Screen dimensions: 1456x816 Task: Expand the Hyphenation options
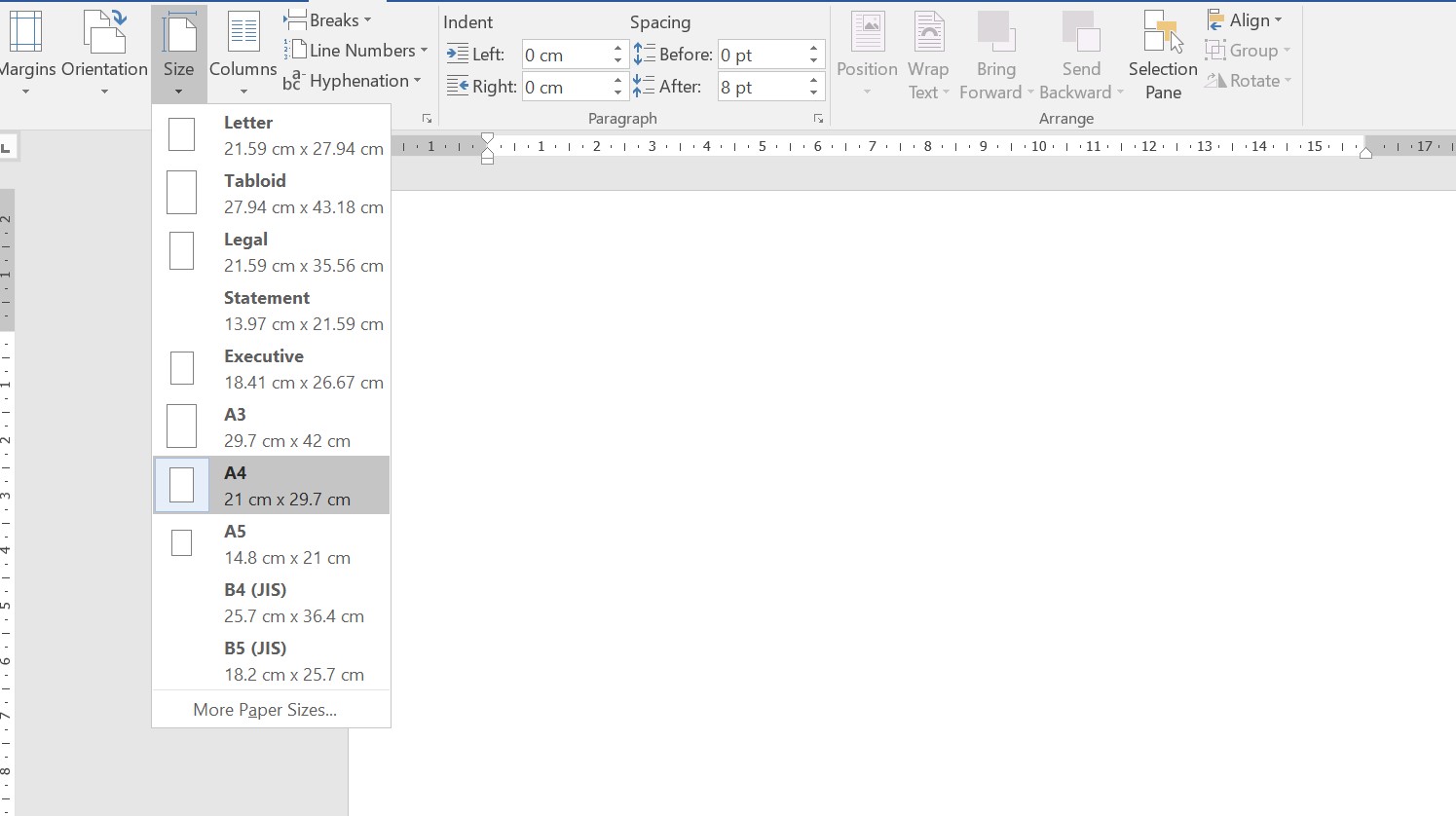(353, 81)
